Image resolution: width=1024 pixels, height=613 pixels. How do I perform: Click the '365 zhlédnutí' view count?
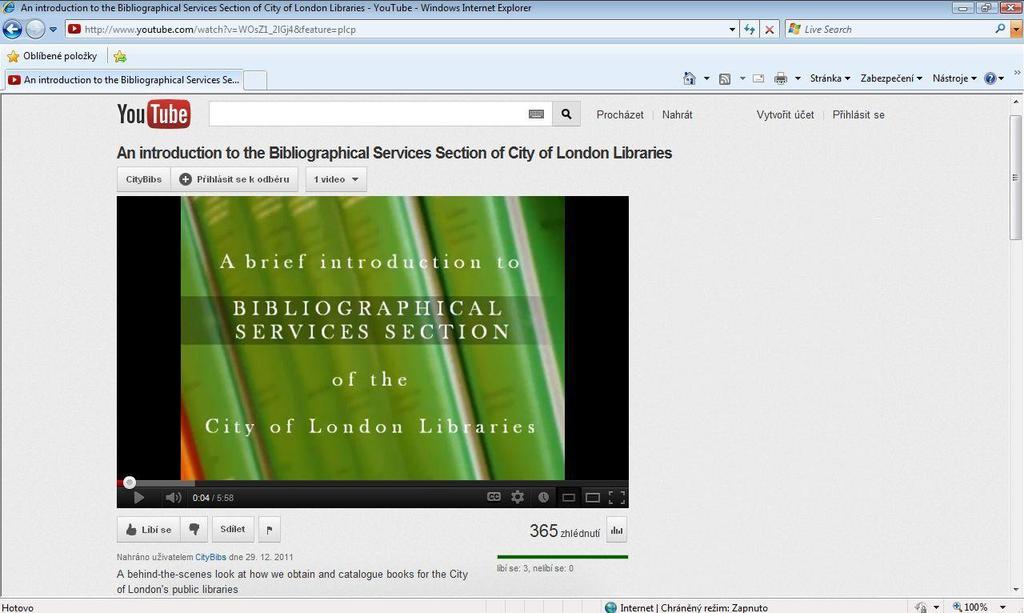(565, 531)
